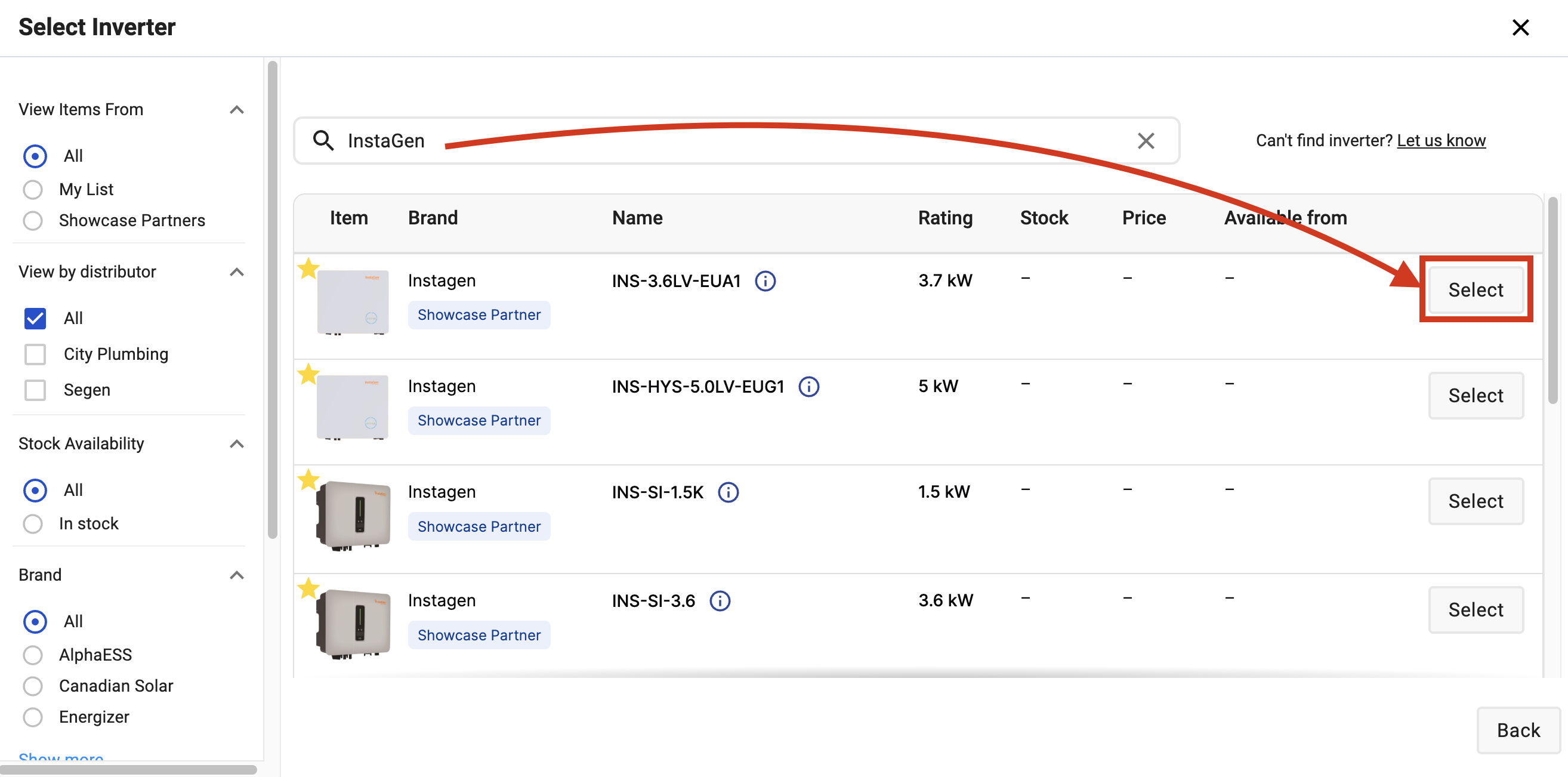
Task: Click the results list vertical scrollbar
Action: tap(1552, 300)
